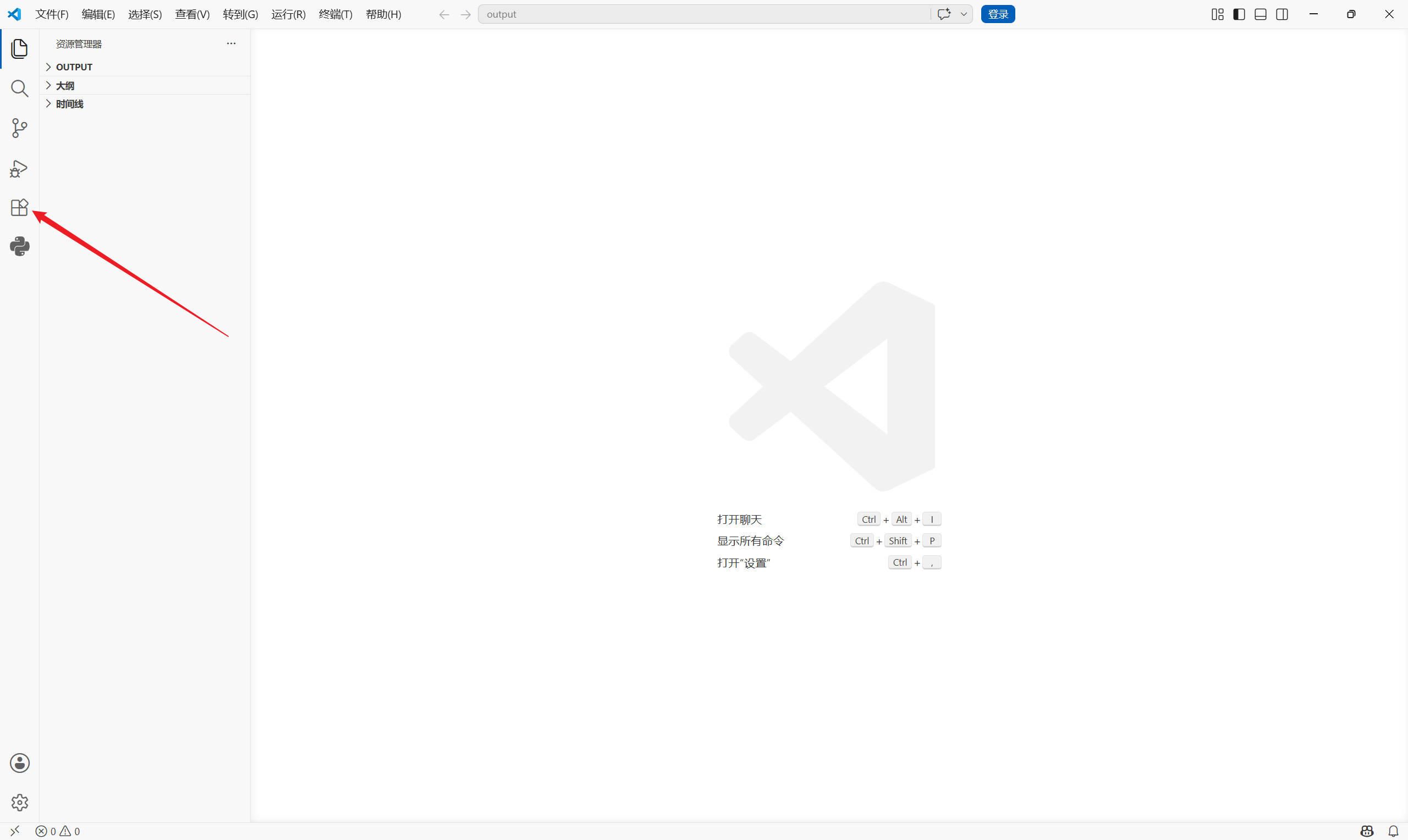Open the 查看(V) menu
Viewport: 1408px width, 840px height.
click(192, 14)
